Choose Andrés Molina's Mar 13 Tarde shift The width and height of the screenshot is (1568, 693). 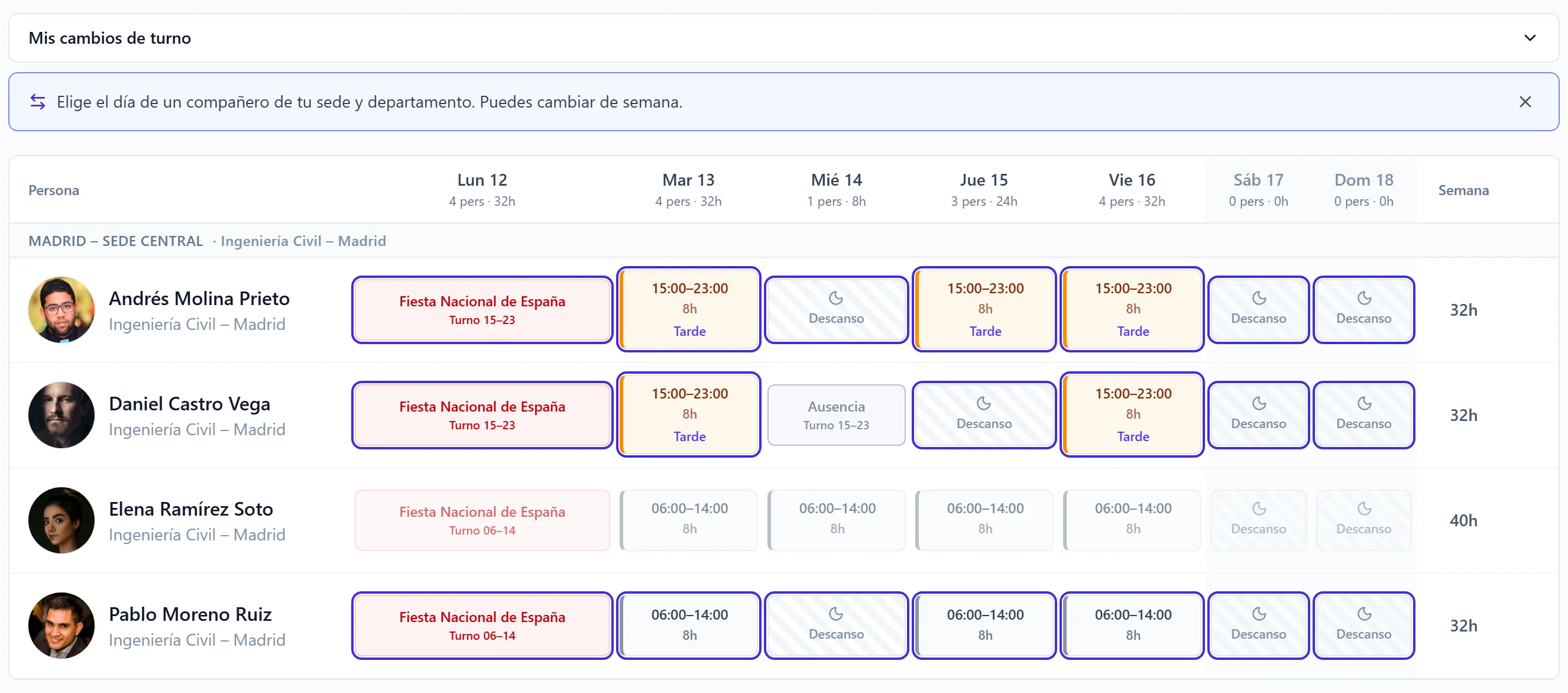(689, 309)
